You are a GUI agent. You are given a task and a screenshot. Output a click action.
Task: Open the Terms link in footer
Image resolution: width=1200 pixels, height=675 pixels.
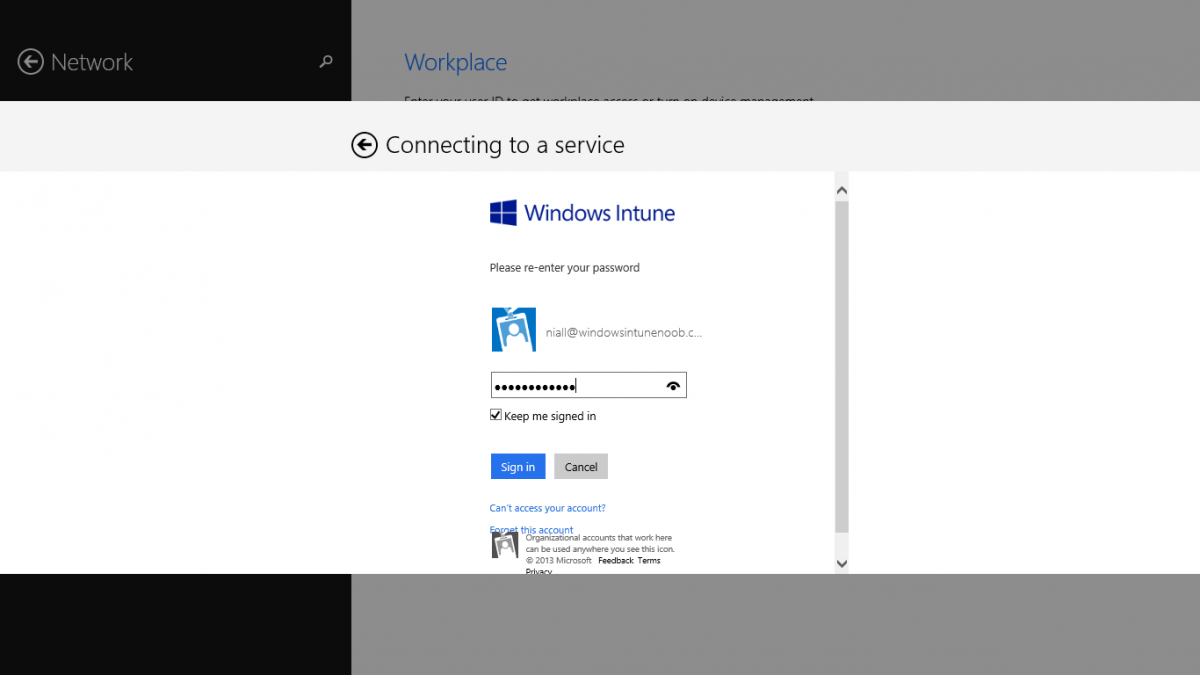click(649, 561)
